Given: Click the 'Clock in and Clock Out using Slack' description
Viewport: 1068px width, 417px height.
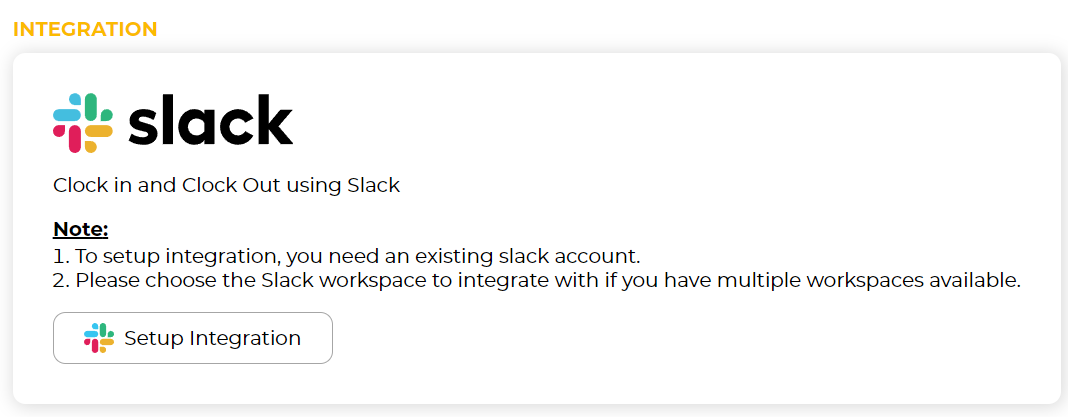Looking at the screenshot, I should (x=226, y=185).
